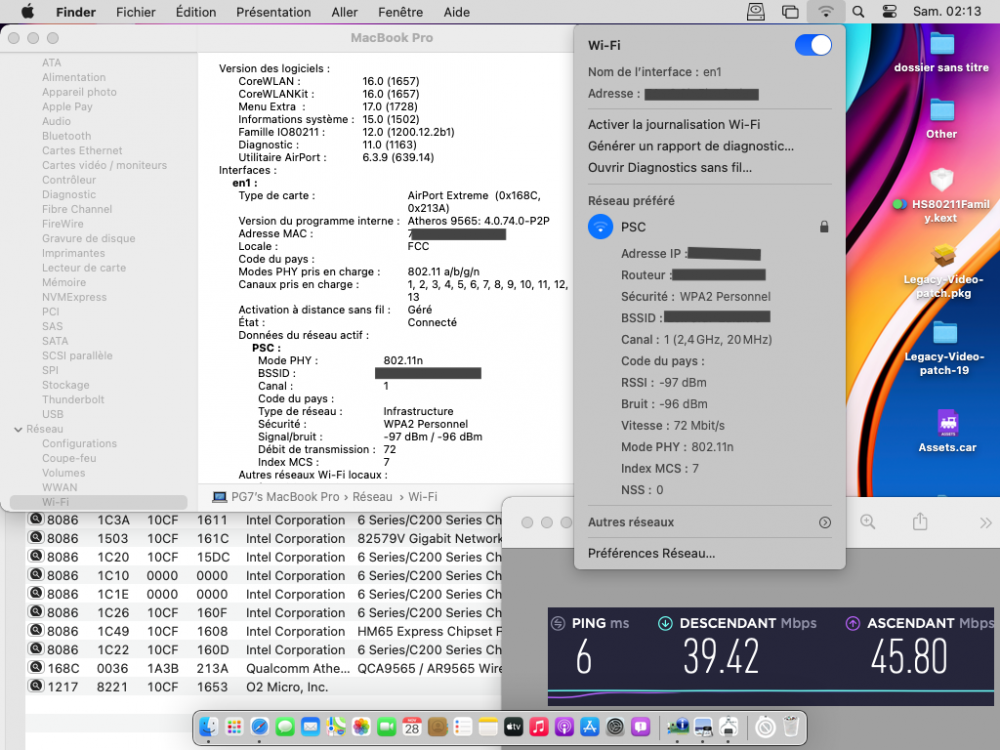1000x750 pixels.
Task: Open the Trash in the Dock
Action: pos(791,726)
